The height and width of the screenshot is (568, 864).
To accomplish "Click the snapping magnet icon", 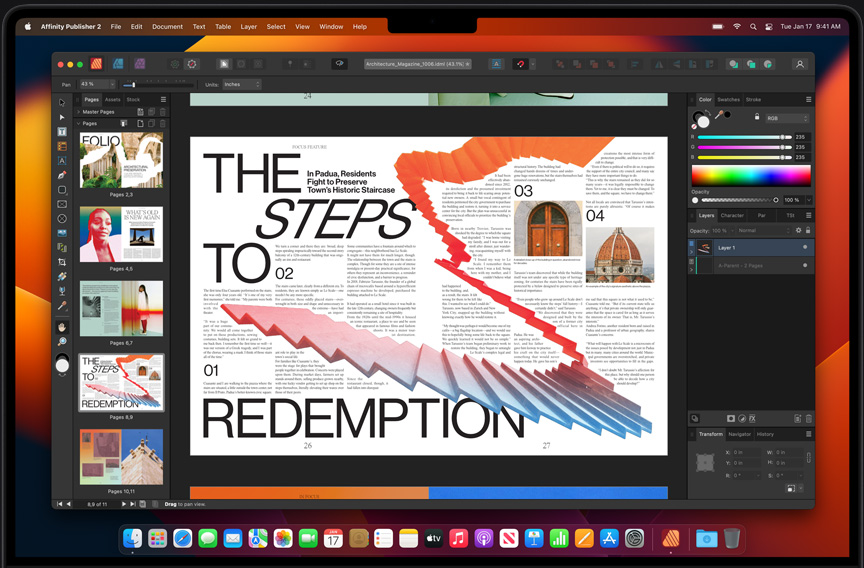I will tap(519, 64).
